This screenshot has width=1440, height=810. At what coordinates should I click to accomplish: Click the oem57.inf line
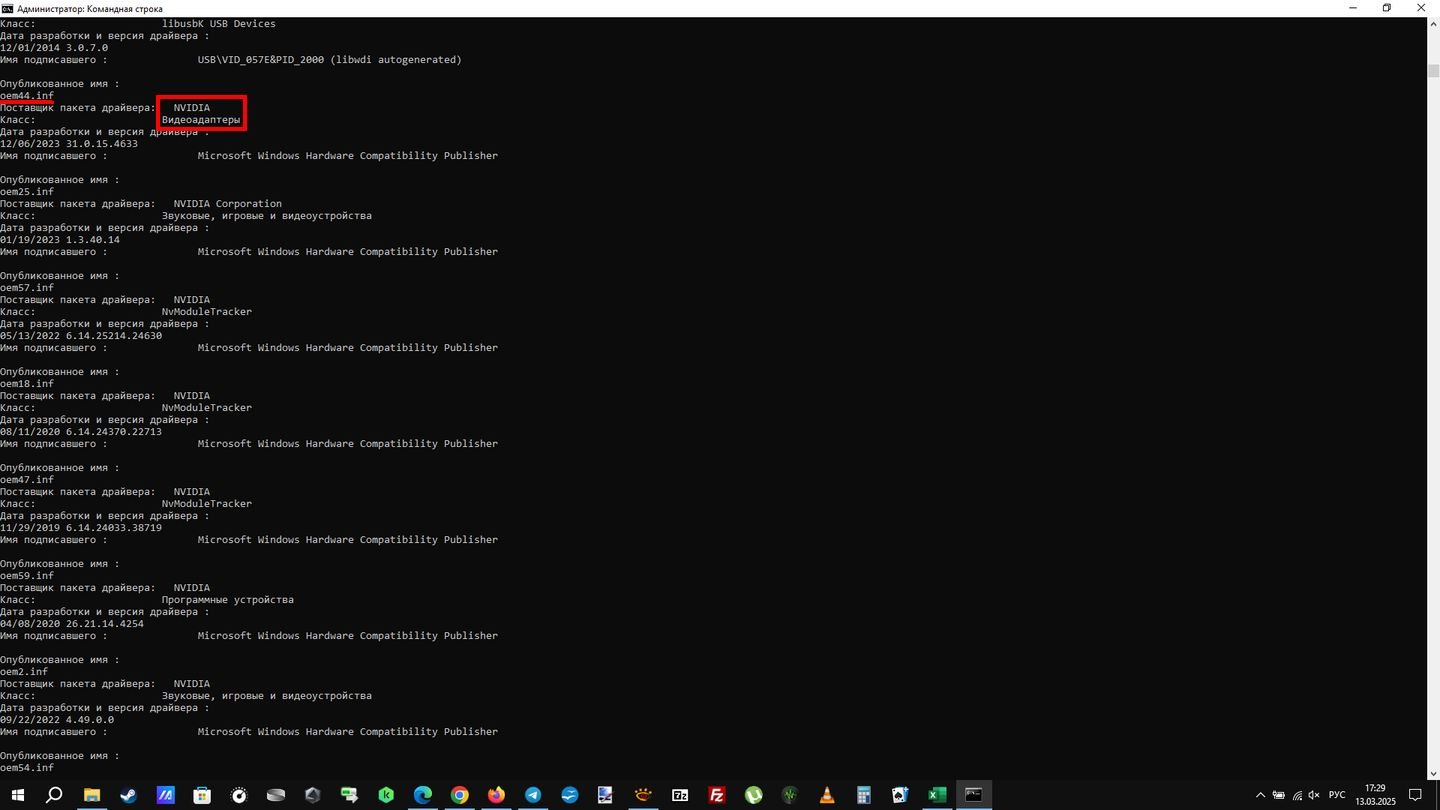click(27, 288)
